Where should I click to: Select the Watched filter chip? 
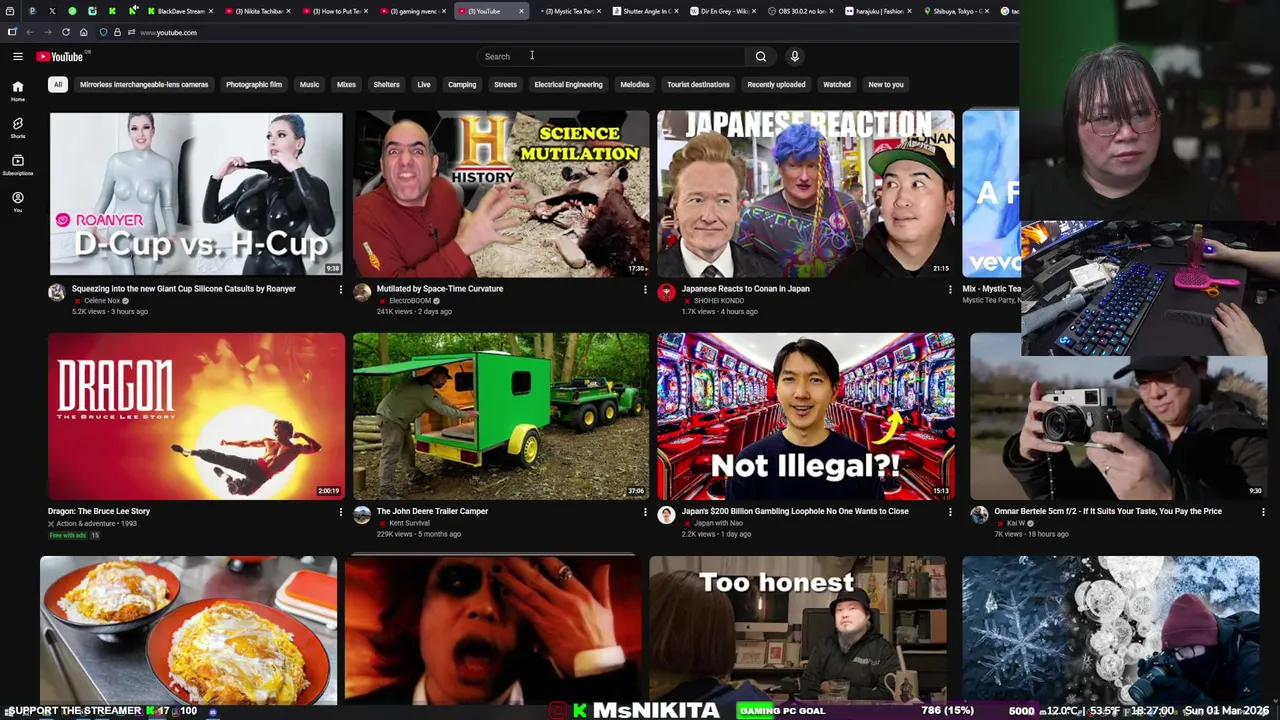point(837,84)
